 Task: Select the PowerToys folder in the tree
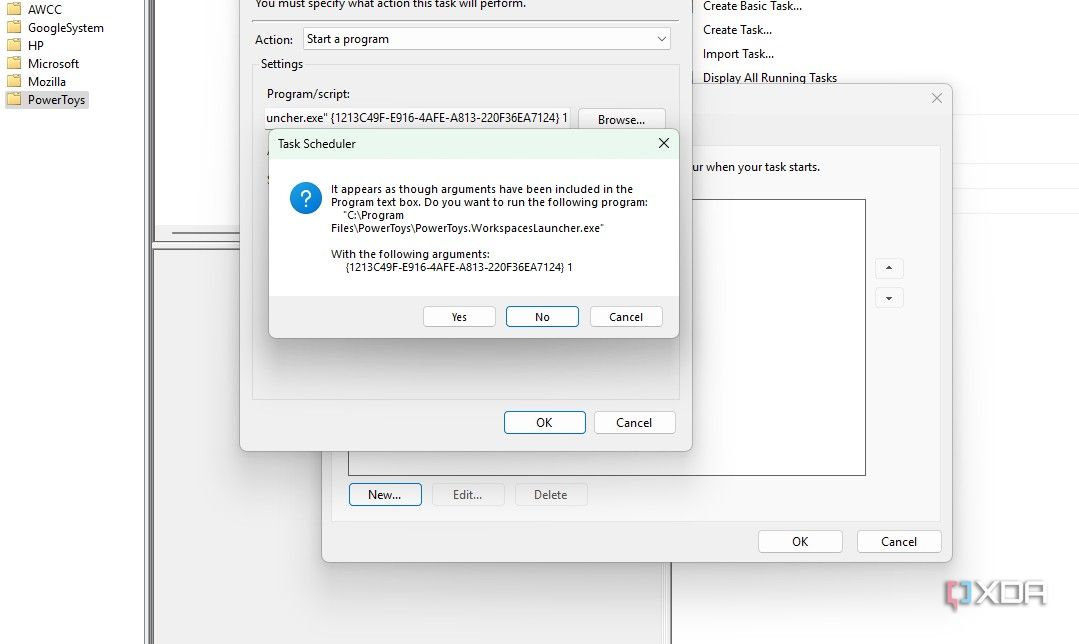pos(56,100)
